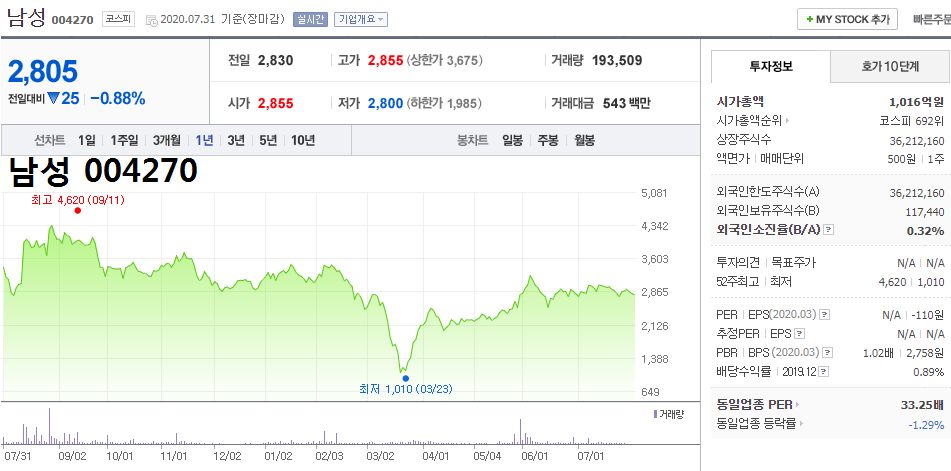Click the 시가총액 1,016억원 value

point(916,102)
